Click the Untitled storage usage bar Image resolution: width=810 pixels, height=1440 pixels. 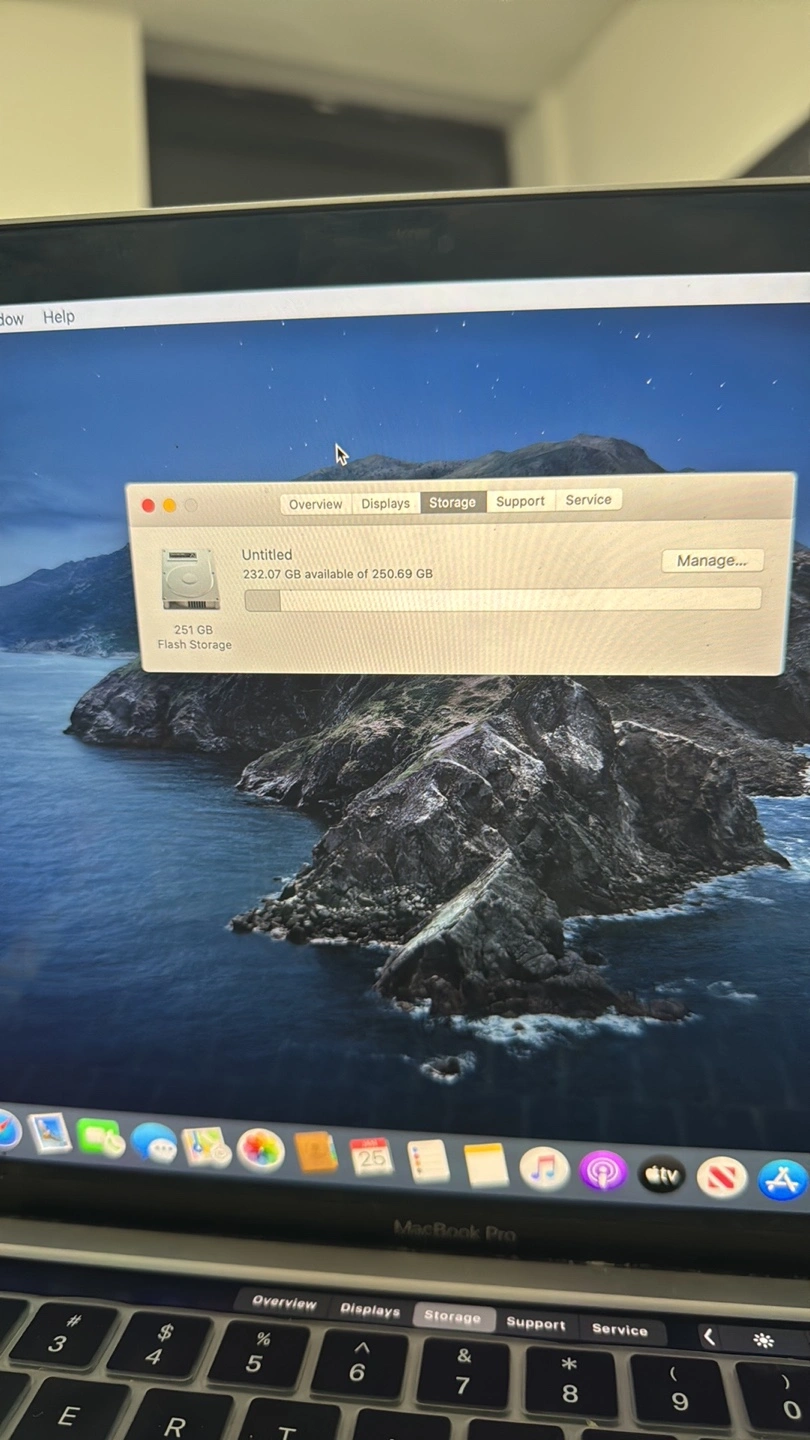[502, 599]
